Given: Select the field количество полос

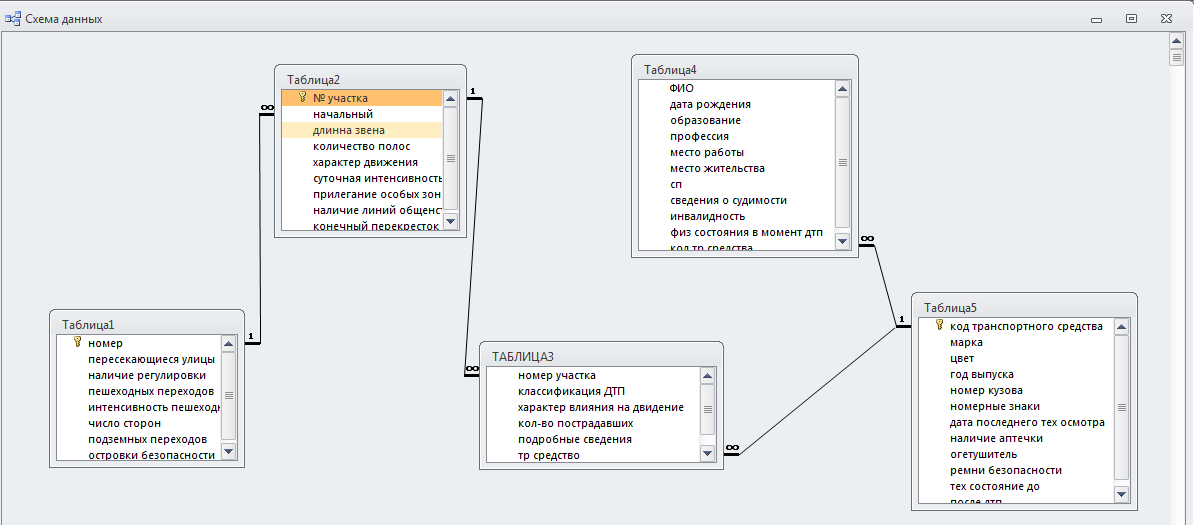Looking at the screenshot, I should pos(362,146).
